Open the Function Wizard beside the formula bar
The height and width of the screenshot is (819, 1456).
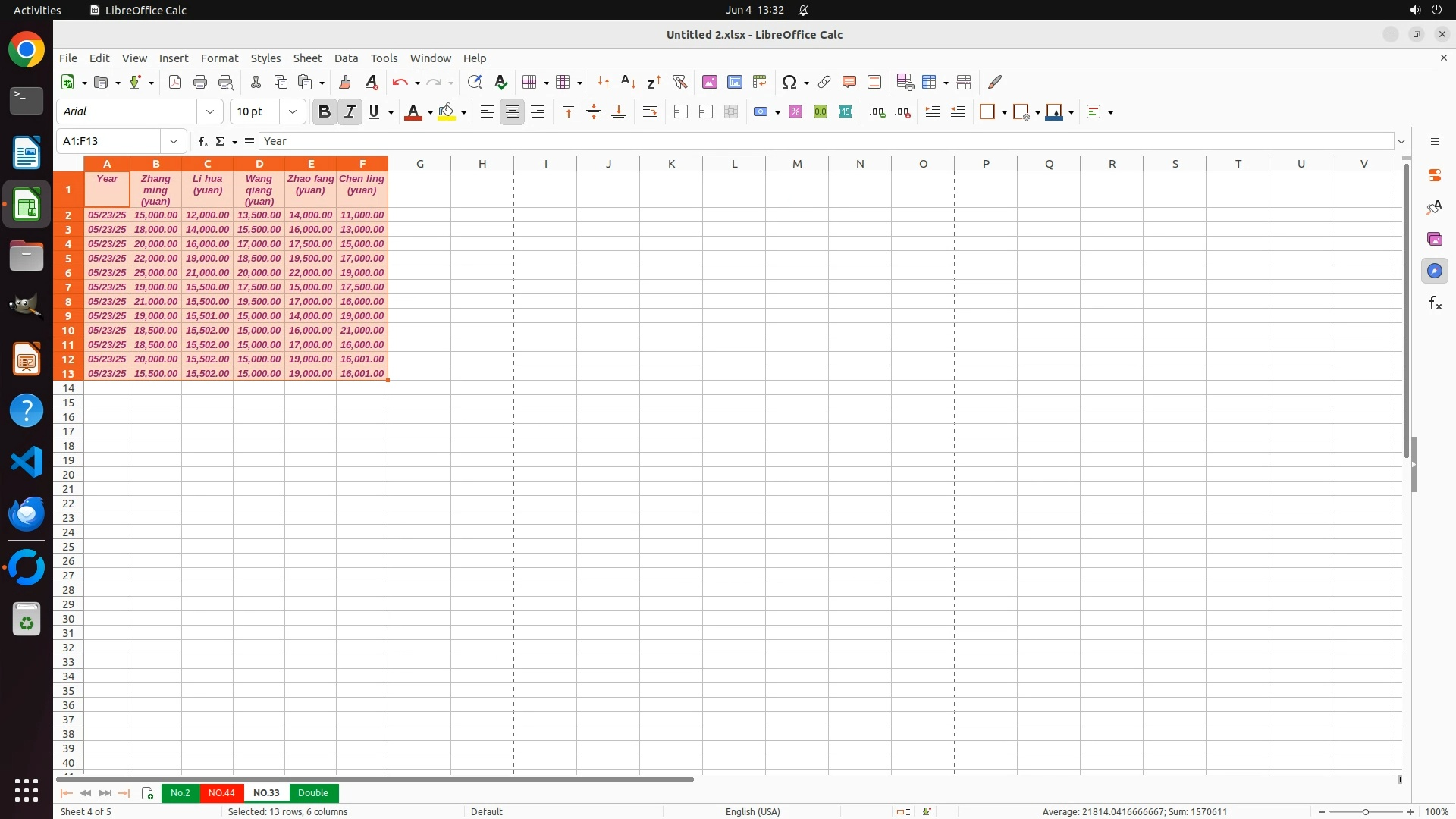click(x=202, y=141)
